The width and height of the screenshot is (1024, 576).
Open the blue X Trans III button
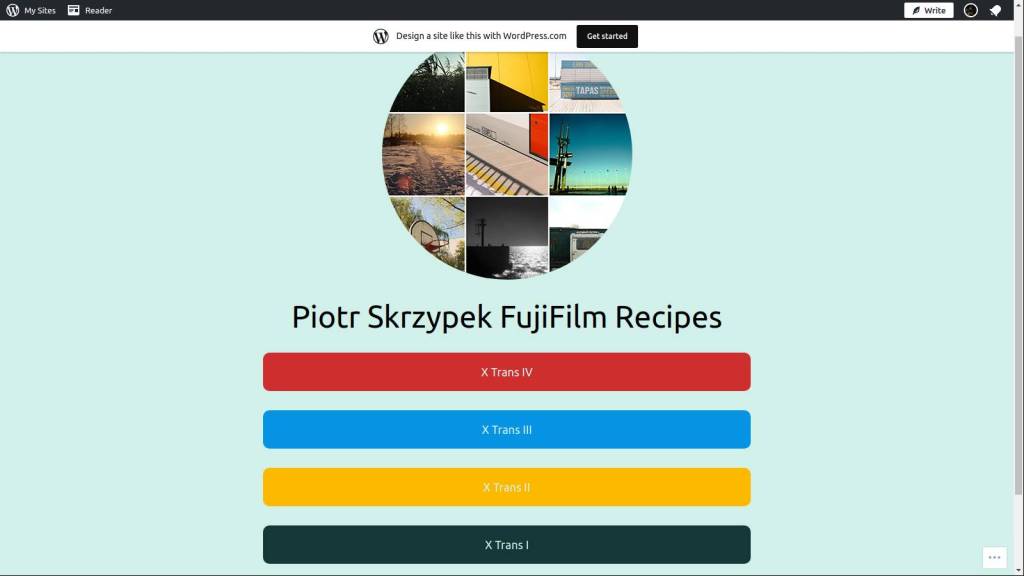coord(507,429)
